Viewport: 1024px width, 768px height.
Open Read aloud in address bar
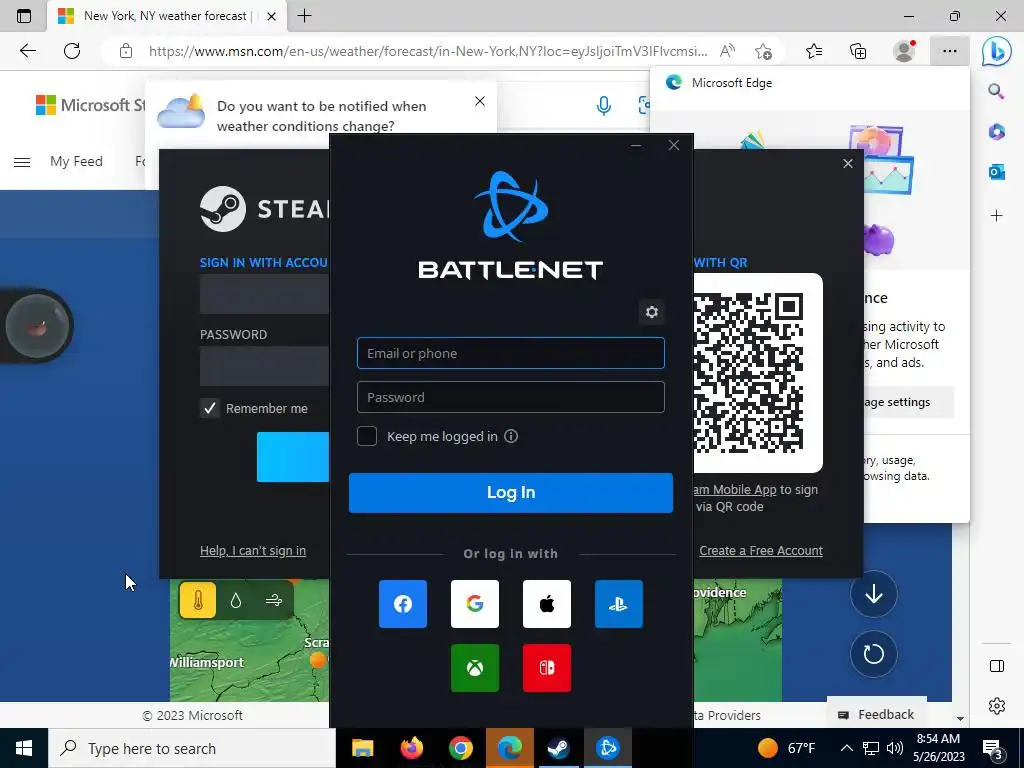click(x=727, y=51)
